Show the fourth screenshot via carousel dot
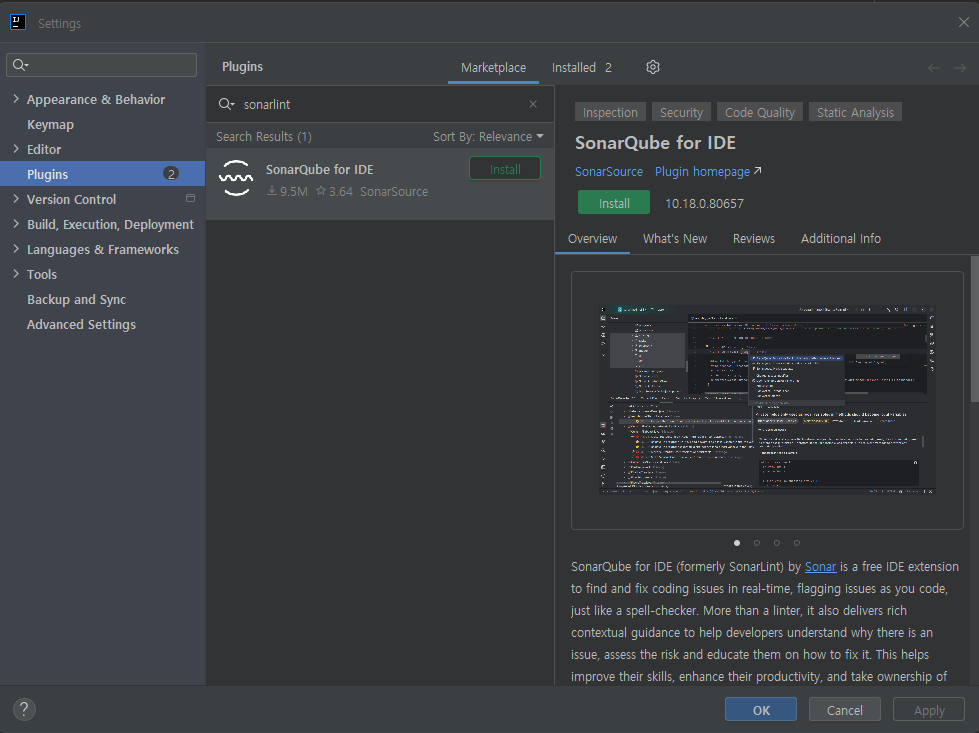The height and width of the screenshot is (733, 979). (797, 543)
